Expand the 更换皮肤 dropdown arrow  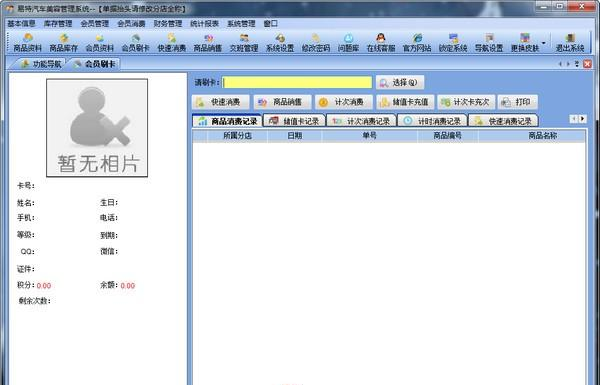[544, 43]
